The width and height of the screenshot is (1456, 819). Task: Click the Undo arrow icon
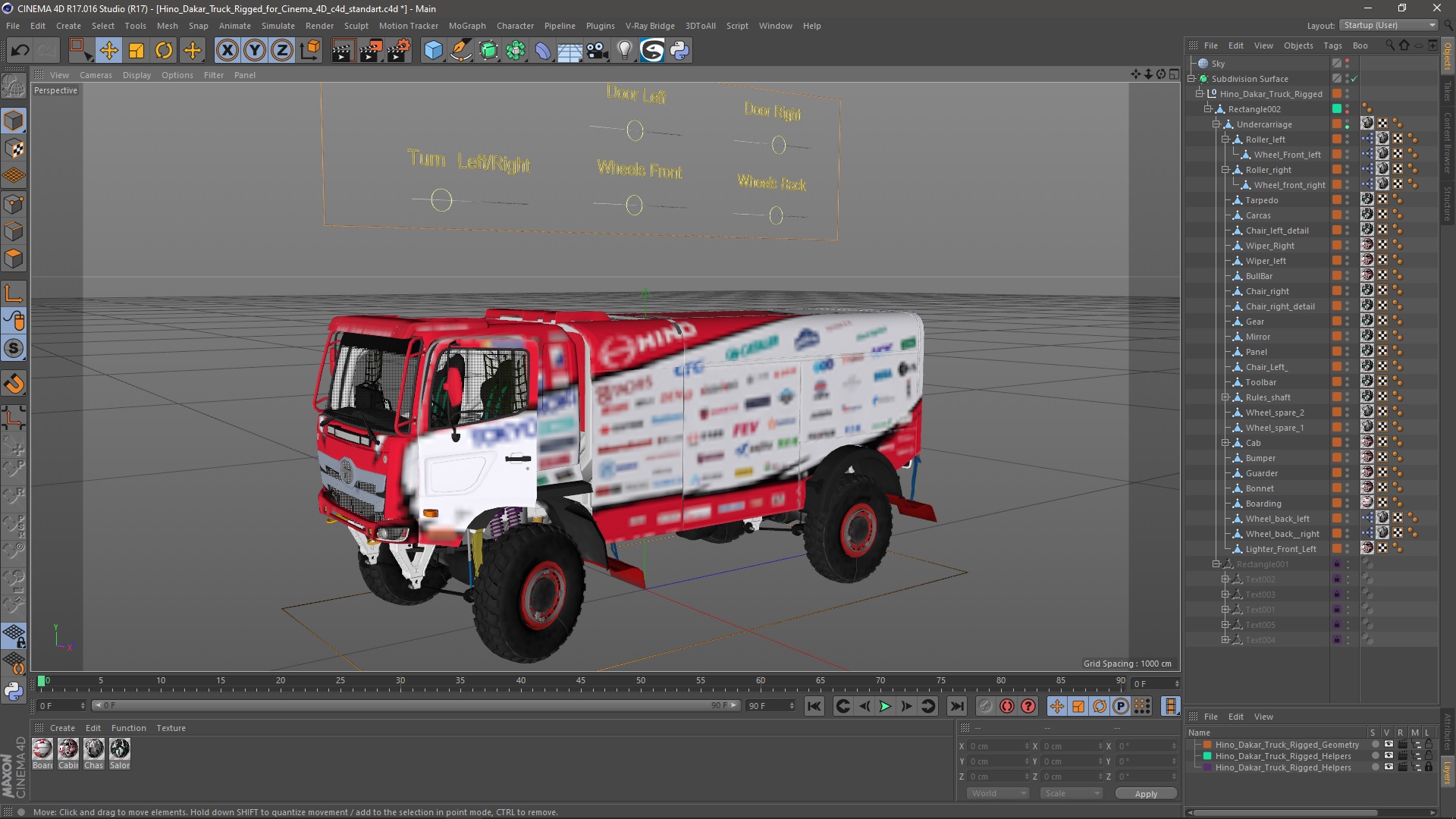[20, 51]
